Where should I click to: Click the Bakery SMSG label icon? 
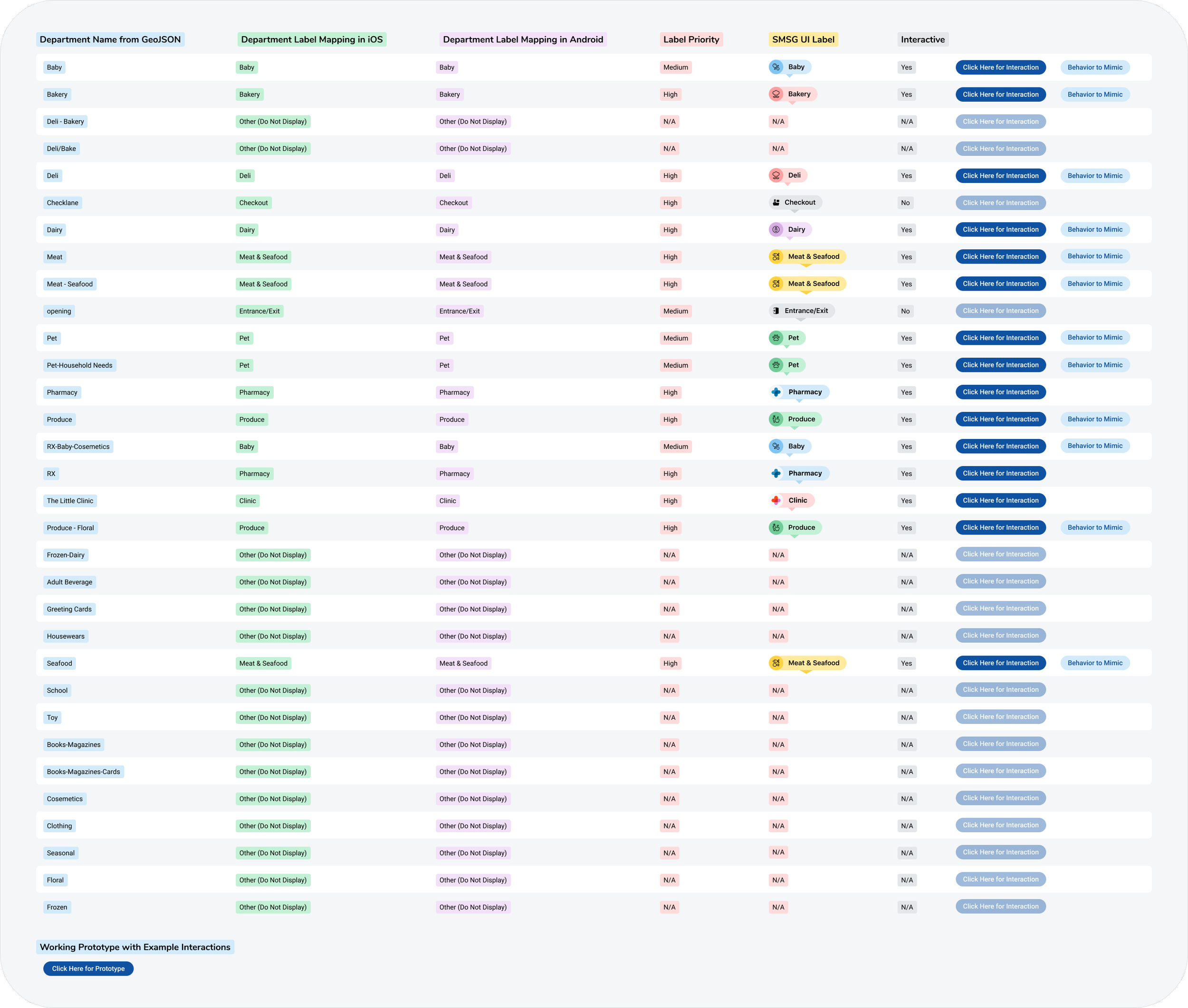(x=776, y=94)
